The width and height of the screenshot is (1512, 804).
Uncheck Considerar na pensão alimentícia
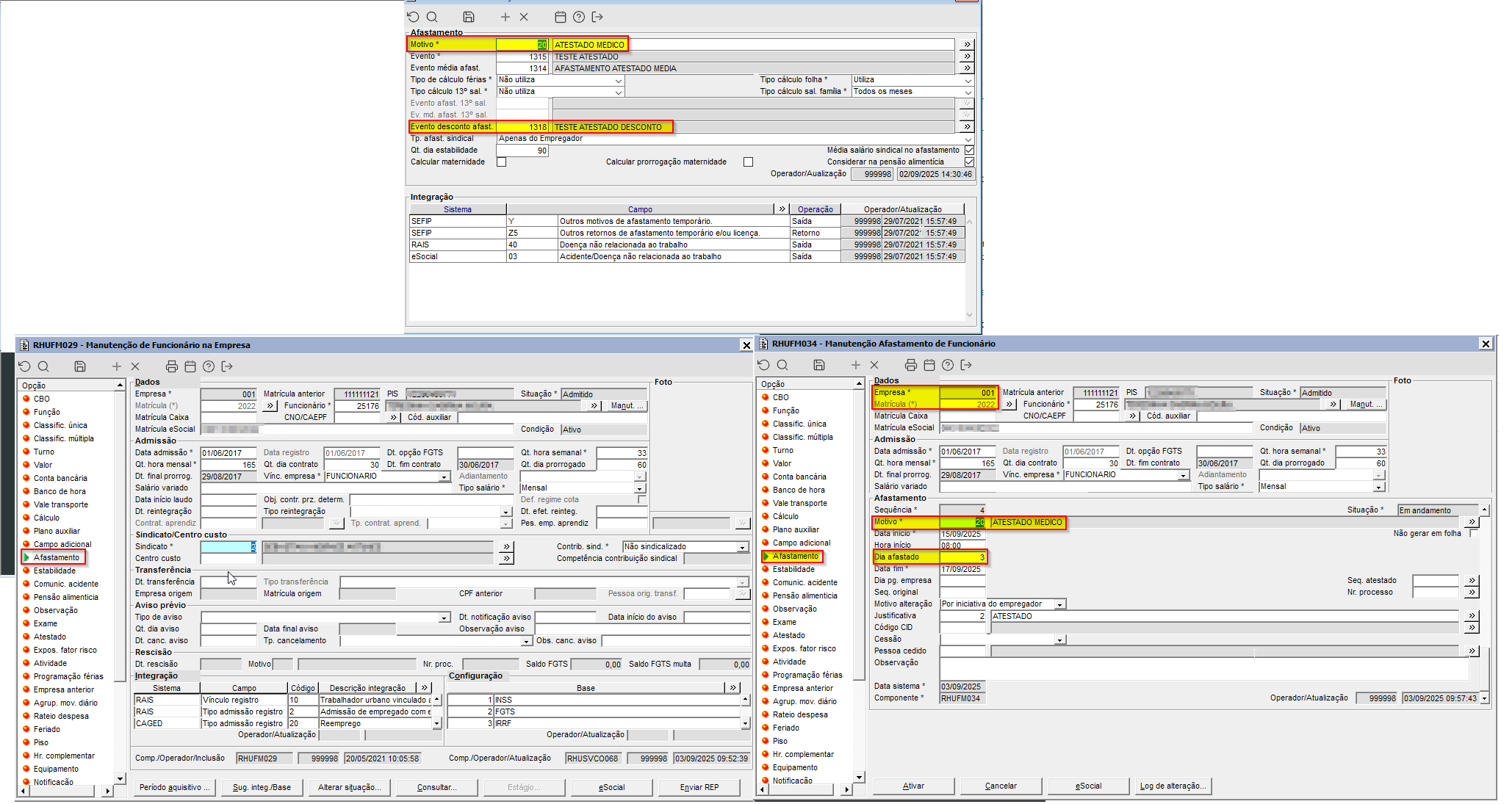coord(969,162)
